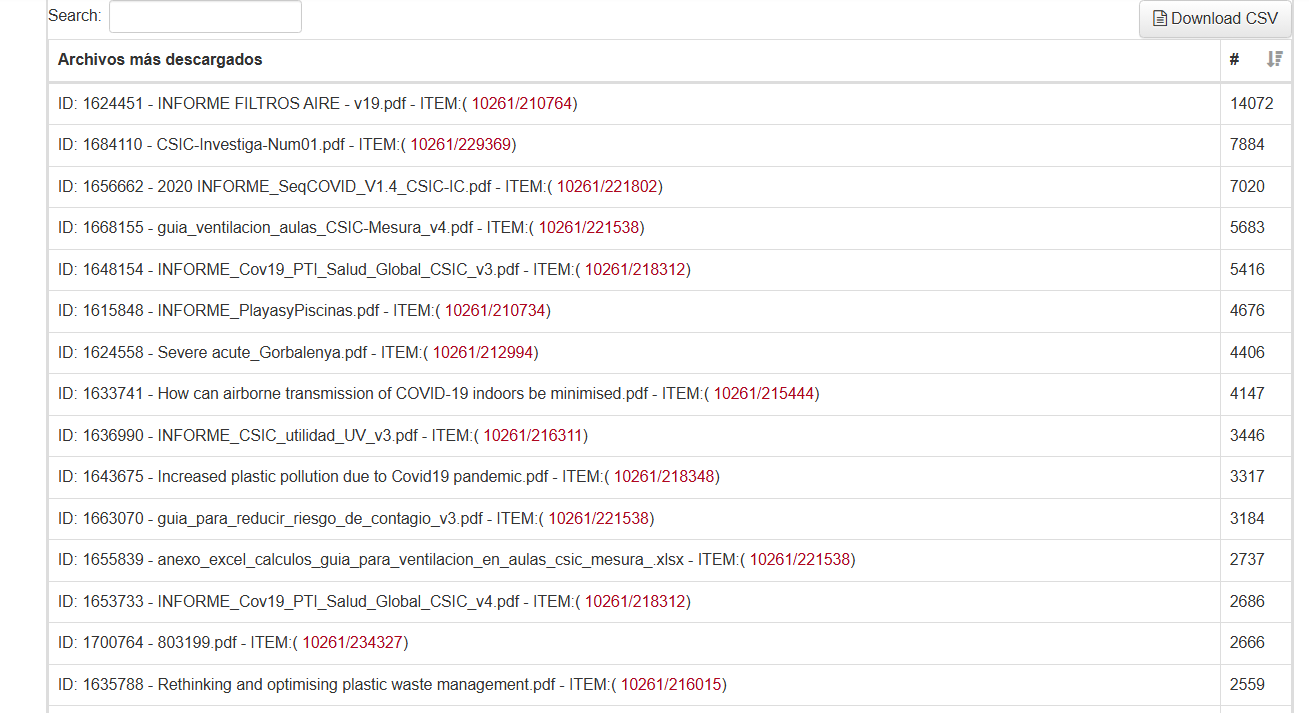The image size is (1309, 713).
Task: Click the # column header label
Action: 1235,60
